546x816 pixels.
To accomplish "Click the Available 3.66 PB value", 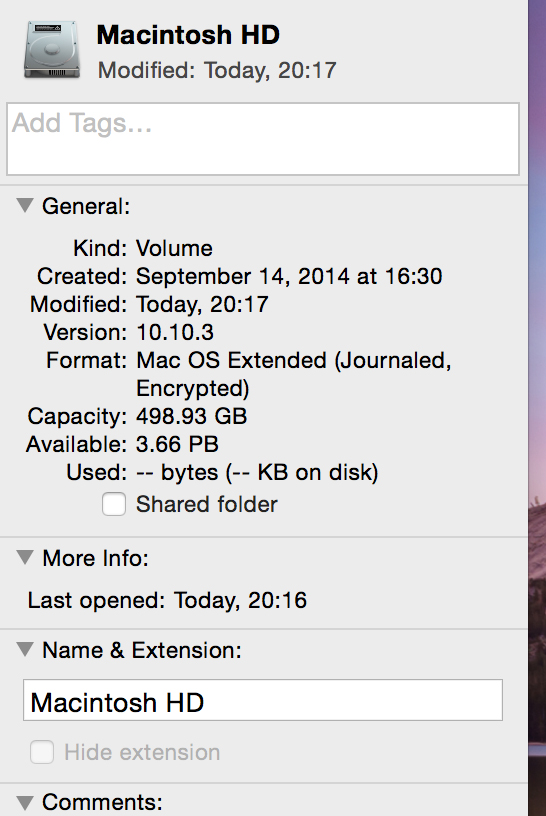I will click(x=177, y=444).
